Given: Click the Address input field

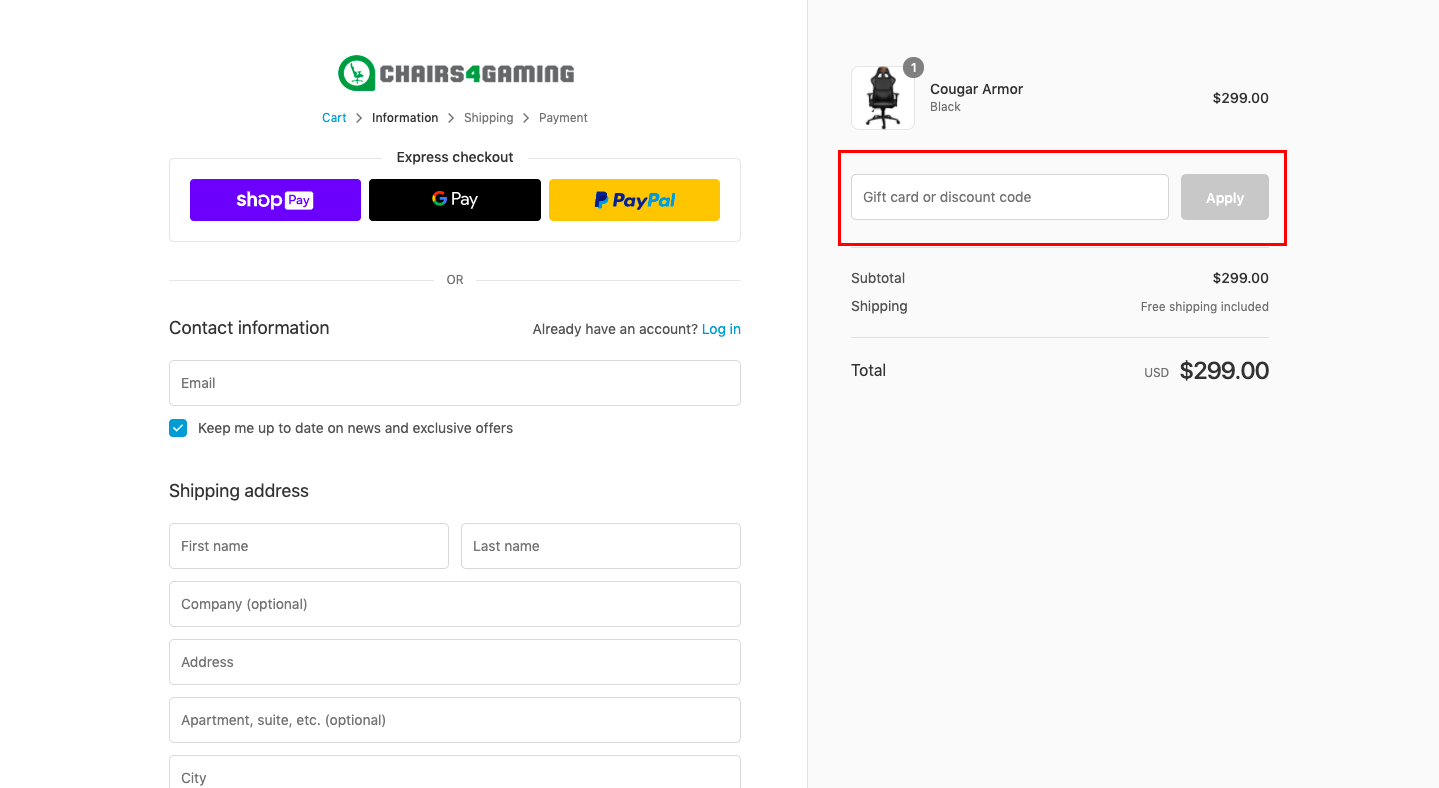Looking at the screenshot, I should coord(455,662).
